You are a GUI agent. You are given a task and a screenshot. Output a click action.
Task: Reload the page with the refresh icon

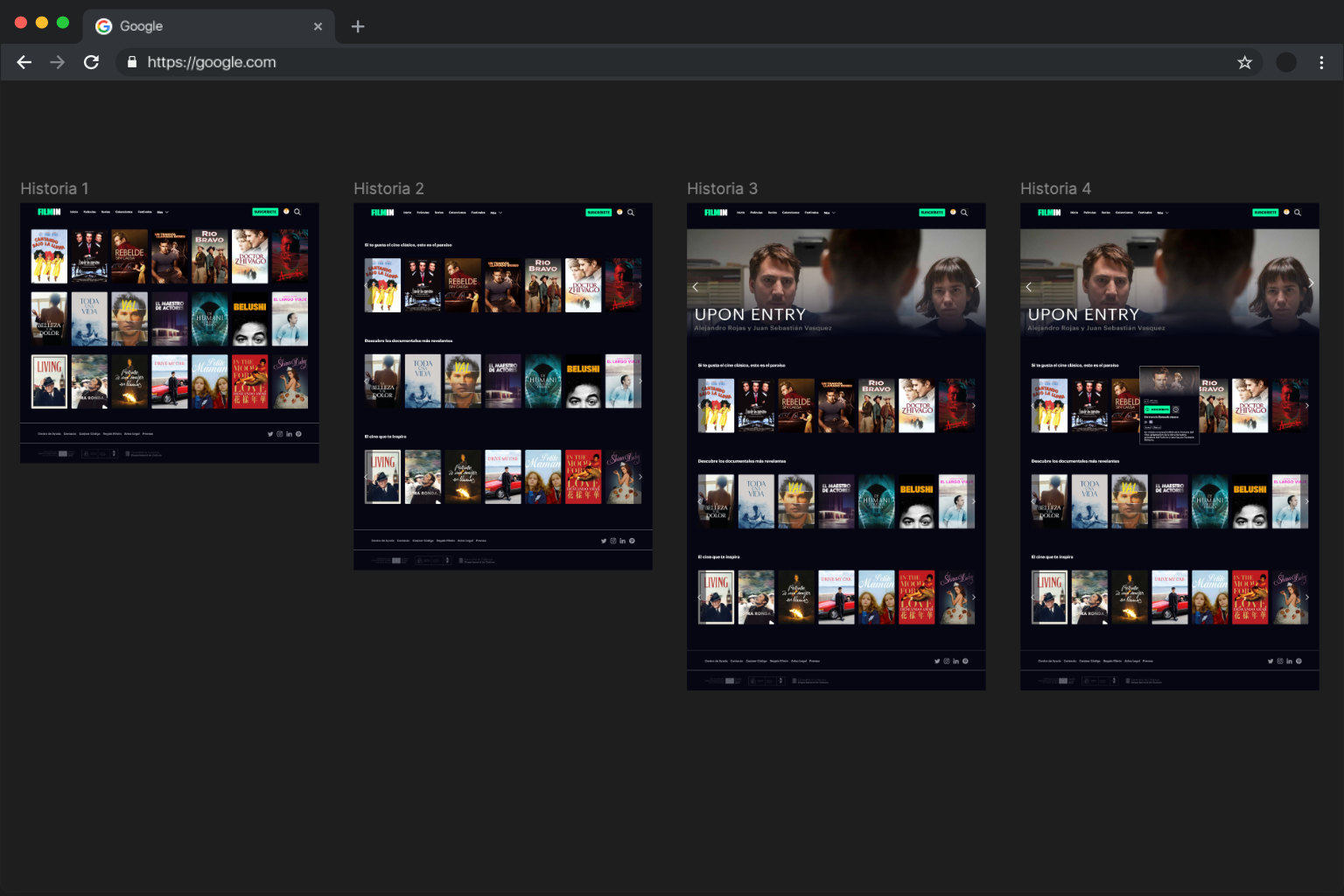tap(91, 62)
